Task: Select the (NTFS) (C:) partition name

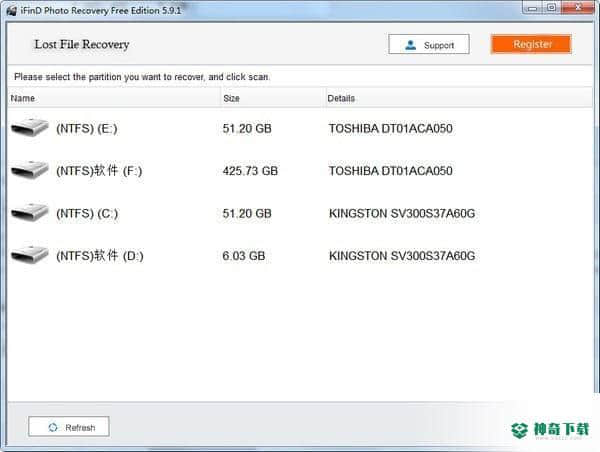Action: click(x=87, y=213)
